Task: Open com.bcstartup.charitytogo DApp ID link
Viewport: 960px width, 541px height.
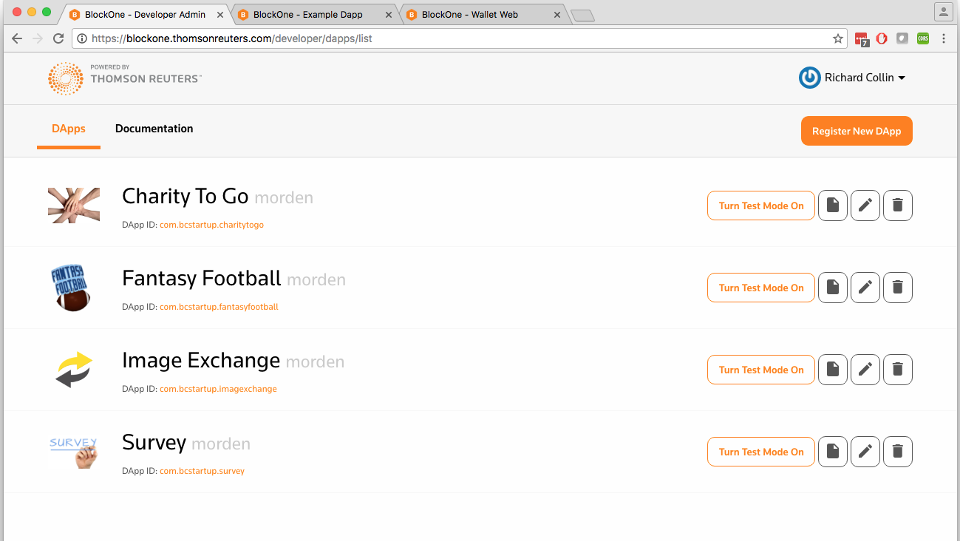Action: [x=212, y=225]
